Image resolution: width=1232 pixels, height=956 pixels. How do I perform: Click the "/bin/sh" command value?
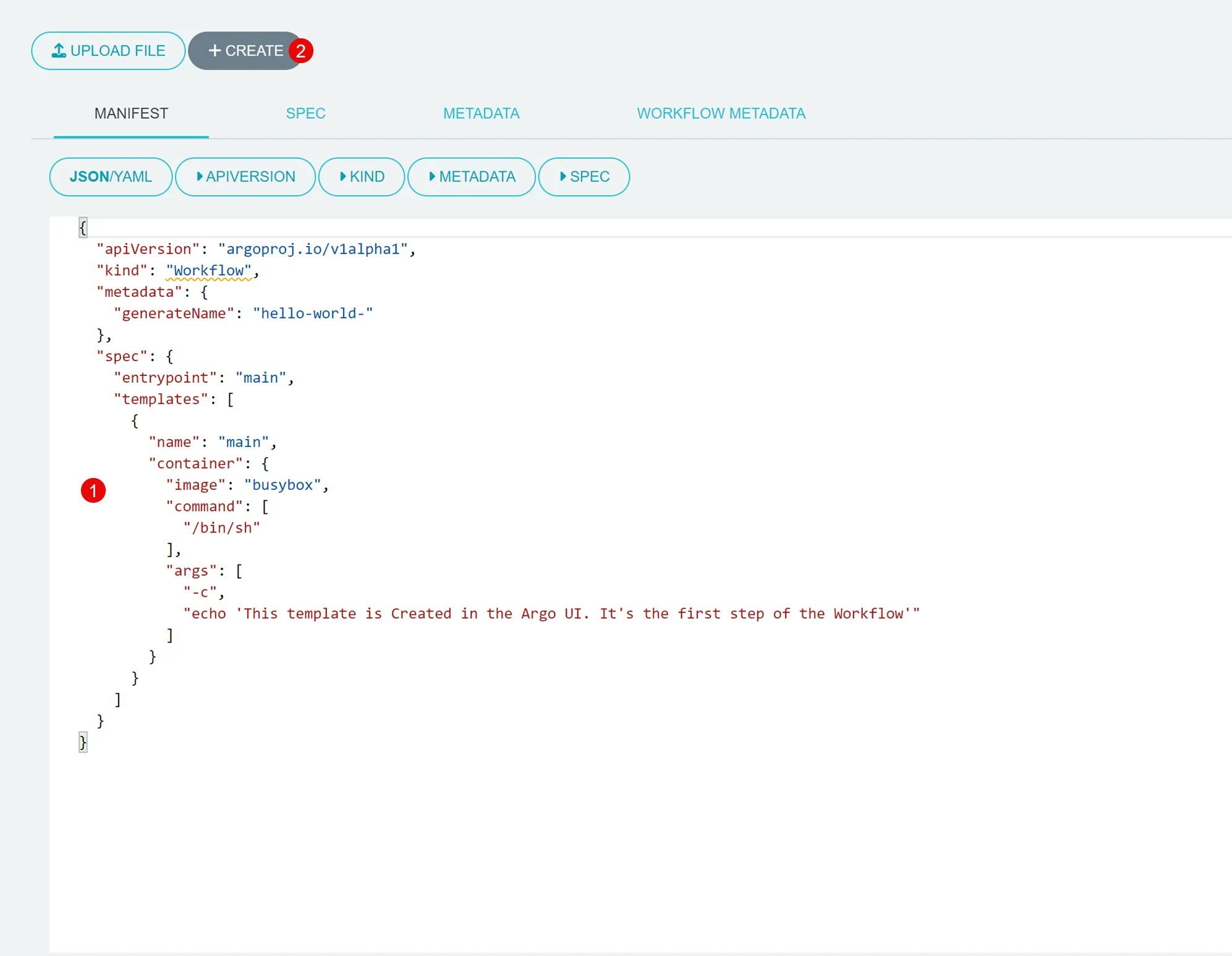tap(222, 528)
